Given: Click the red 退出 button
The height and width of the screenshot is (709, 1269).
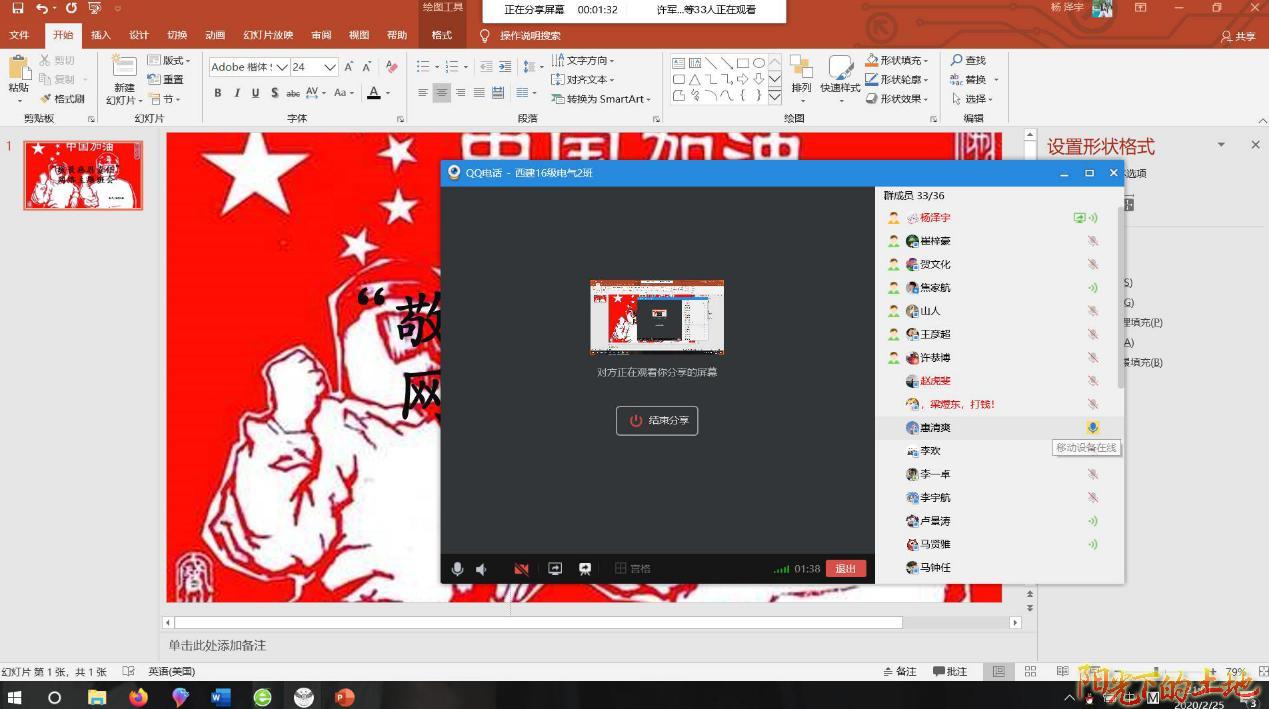Looking at the screenshot, I should pyautogui.click(x=845, y=569).
